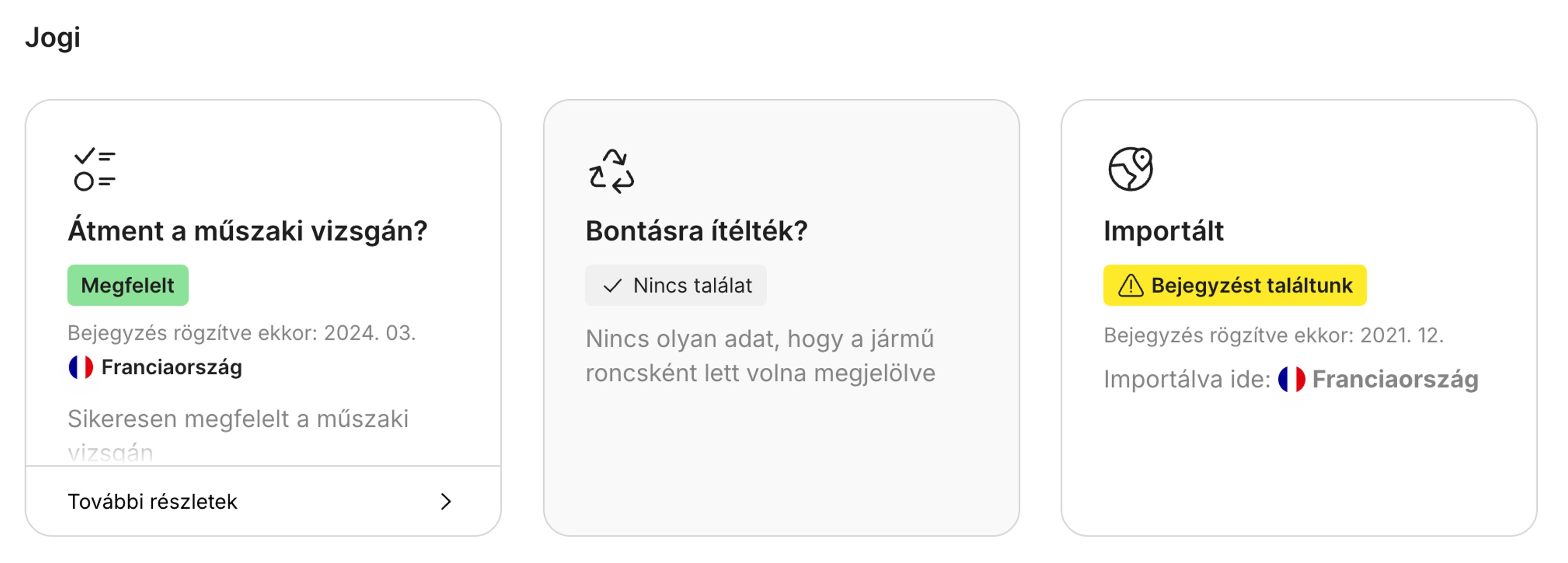This screenshot has width=1568, height=563.
Task: Toggle the green Megfelelt status badge
Action: click(x=128, y=284)
